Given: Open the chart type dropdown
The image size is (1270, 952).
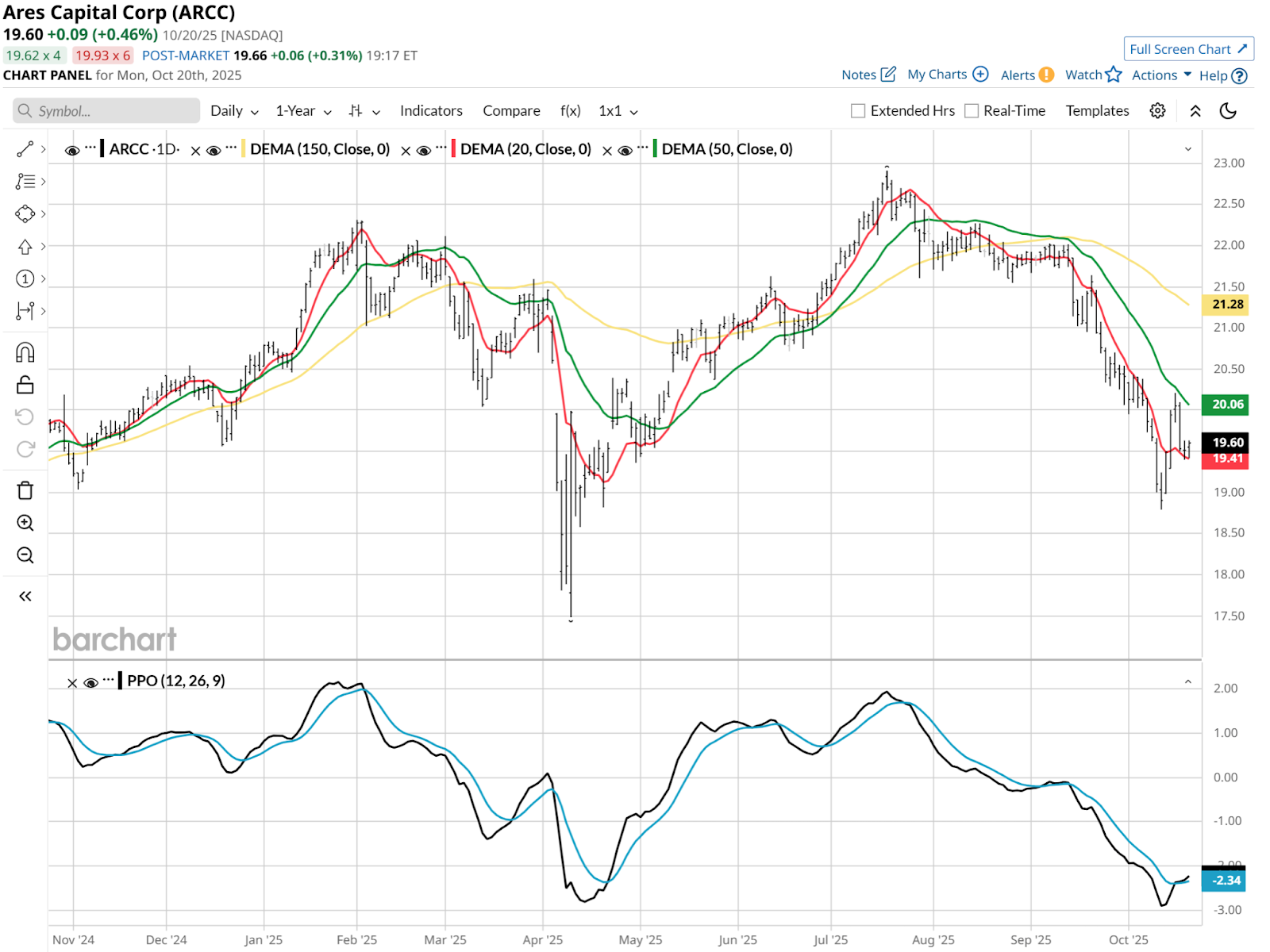Looking at the screenshot, I should tap(364, 111).
